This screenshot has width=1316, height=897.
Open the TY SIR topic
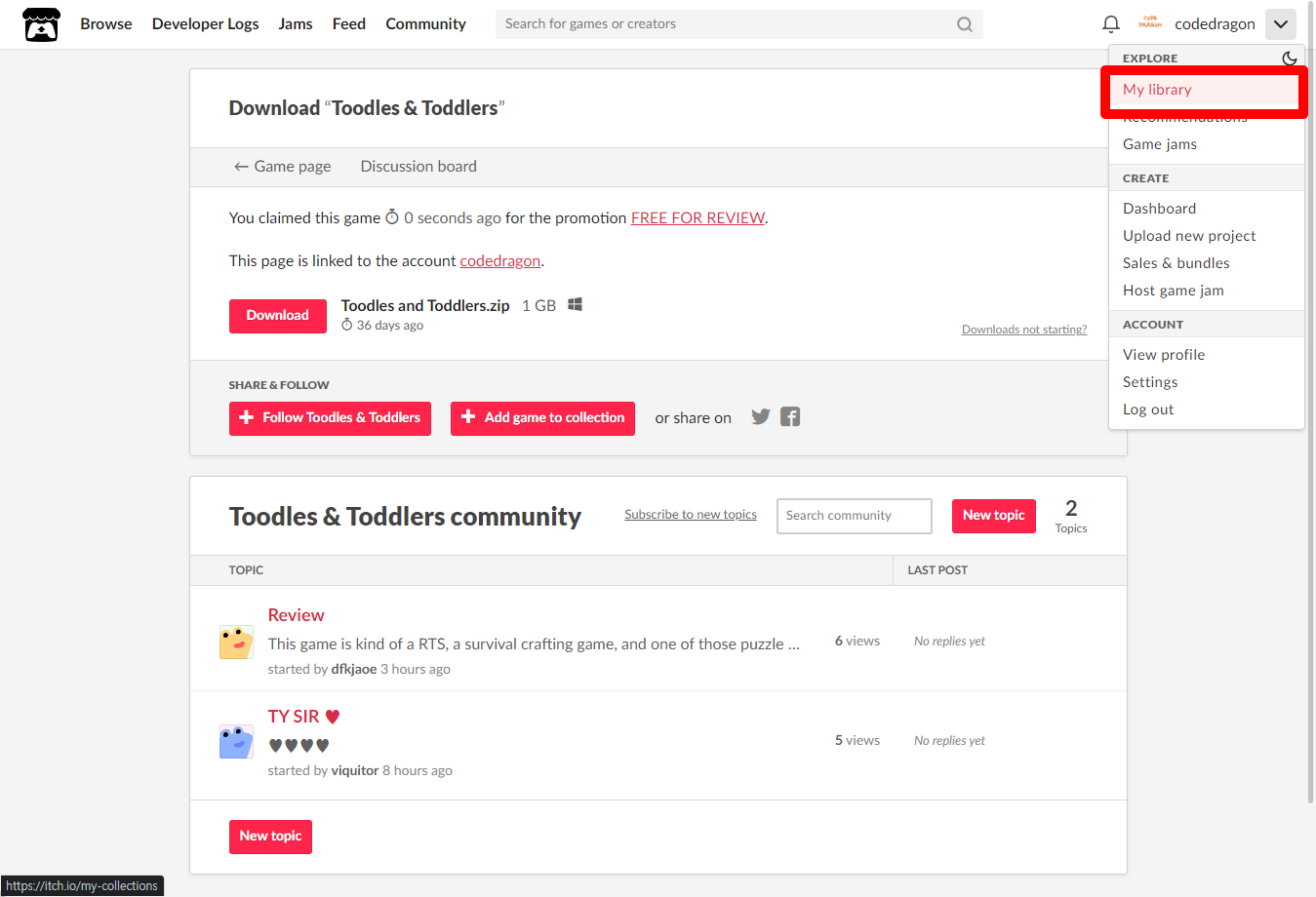tap(304, 717)
